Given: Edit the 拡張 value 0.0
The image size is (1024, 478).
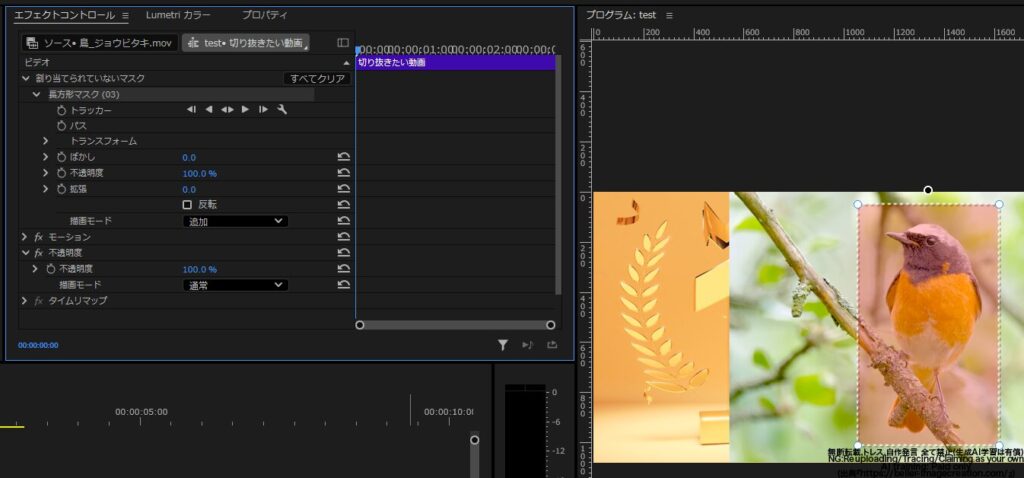Looking at the screenshot, I should [189, 189].
